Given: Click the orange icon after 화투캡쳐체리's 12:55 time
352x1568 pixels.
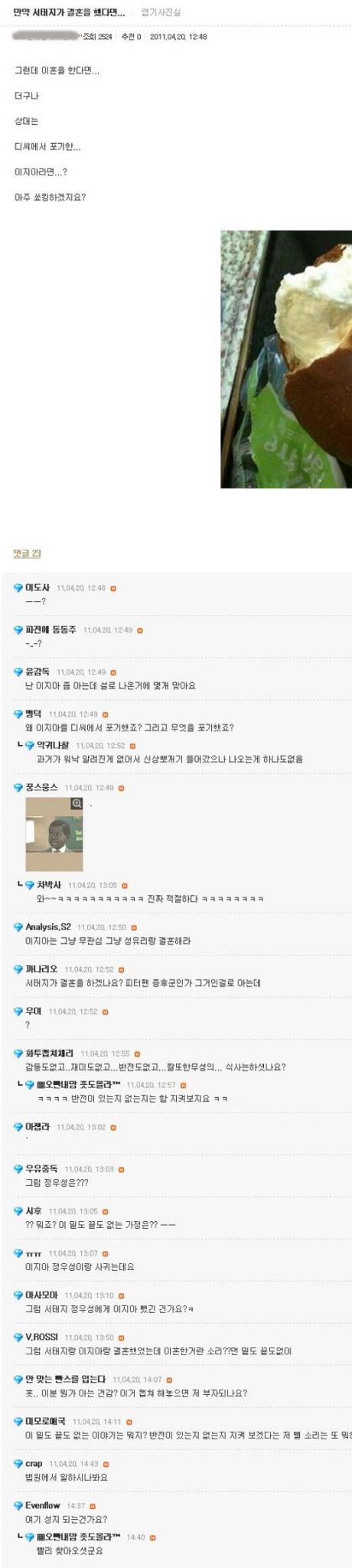Looking at the screenshot, I should point(138,1053).
